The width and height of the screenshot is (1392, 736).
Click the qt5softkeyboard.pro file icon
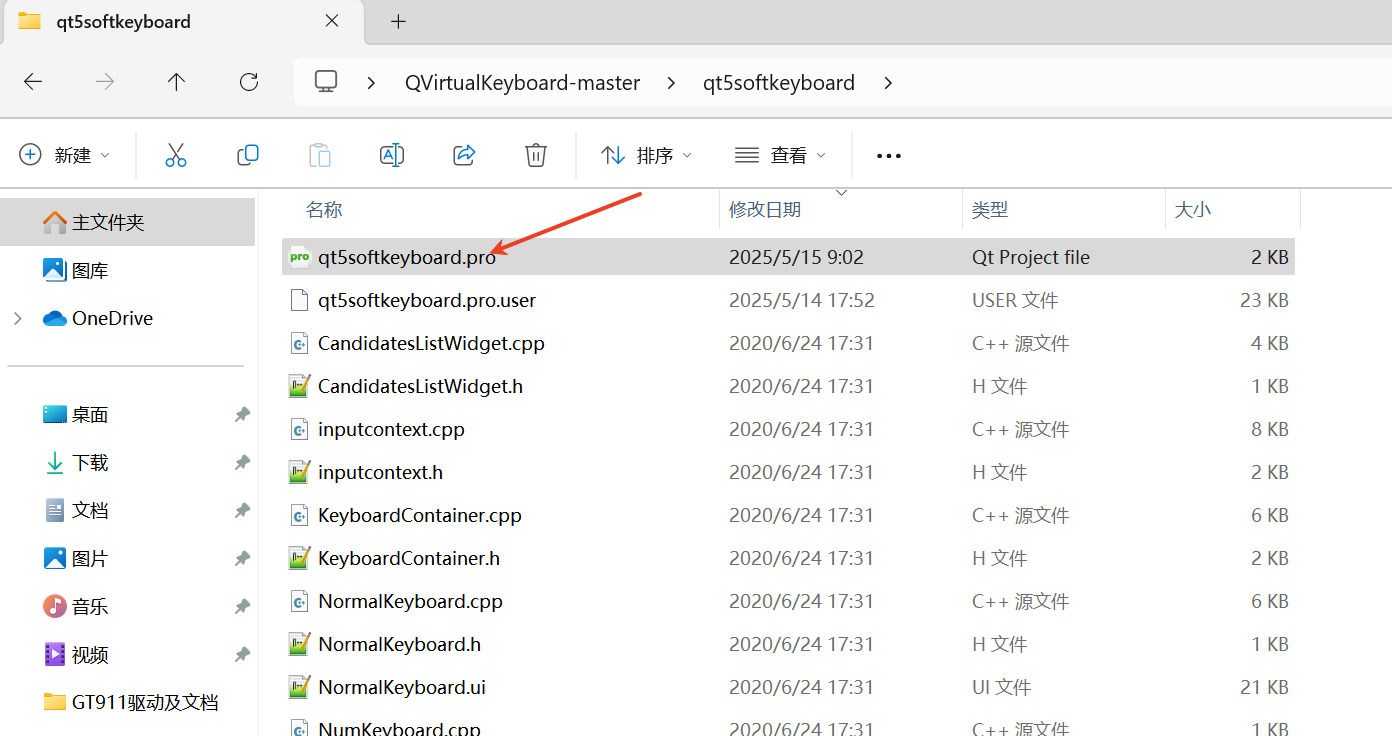pyautogui.click(x=299, y=257)
